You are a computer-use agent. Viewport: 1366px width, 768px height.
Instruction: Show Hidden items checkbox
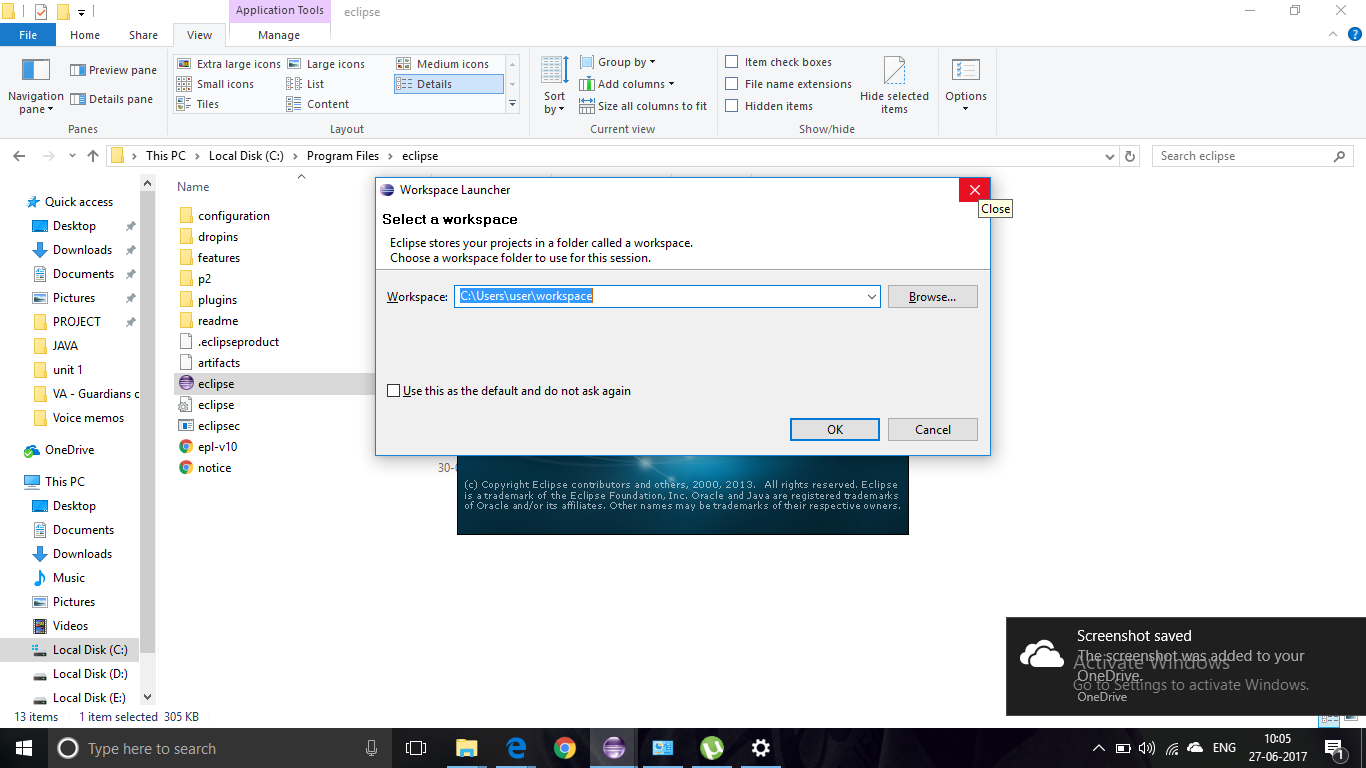[x=732, y=106]
